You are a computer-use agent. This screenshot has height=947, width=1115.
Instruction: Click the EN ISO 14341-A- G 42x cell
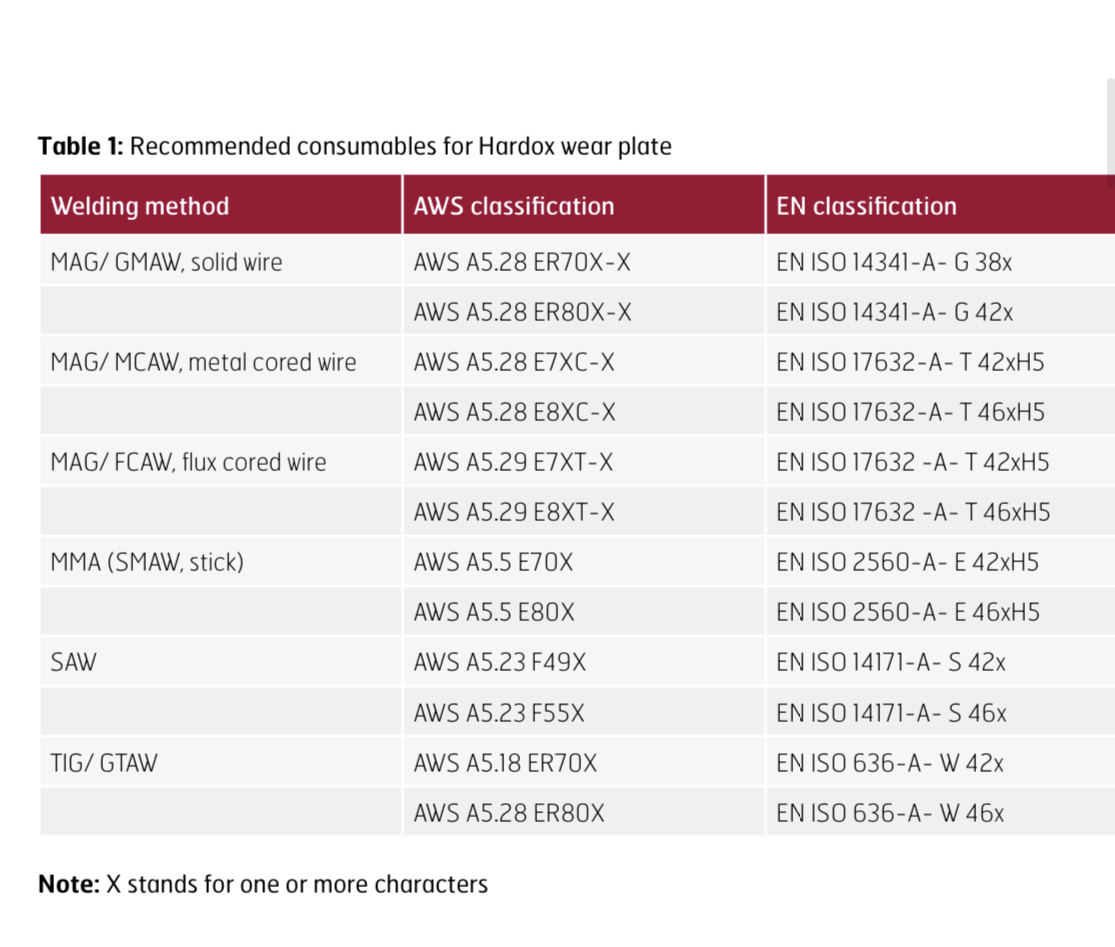click(x=894, y=312)
